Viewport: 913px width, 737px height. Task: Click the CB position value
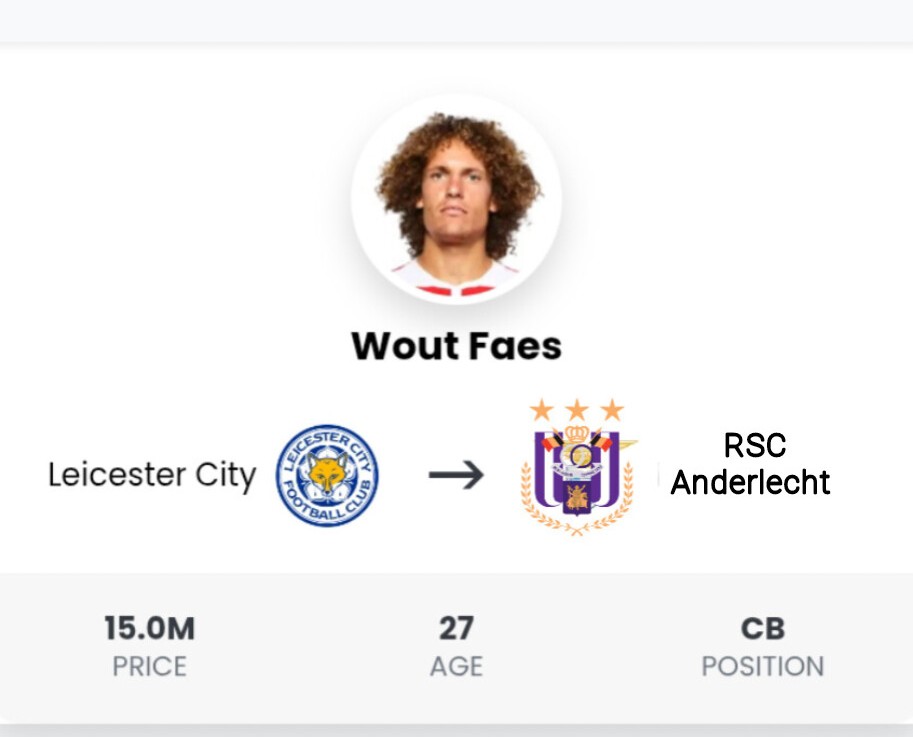click(x=763, y=628)
